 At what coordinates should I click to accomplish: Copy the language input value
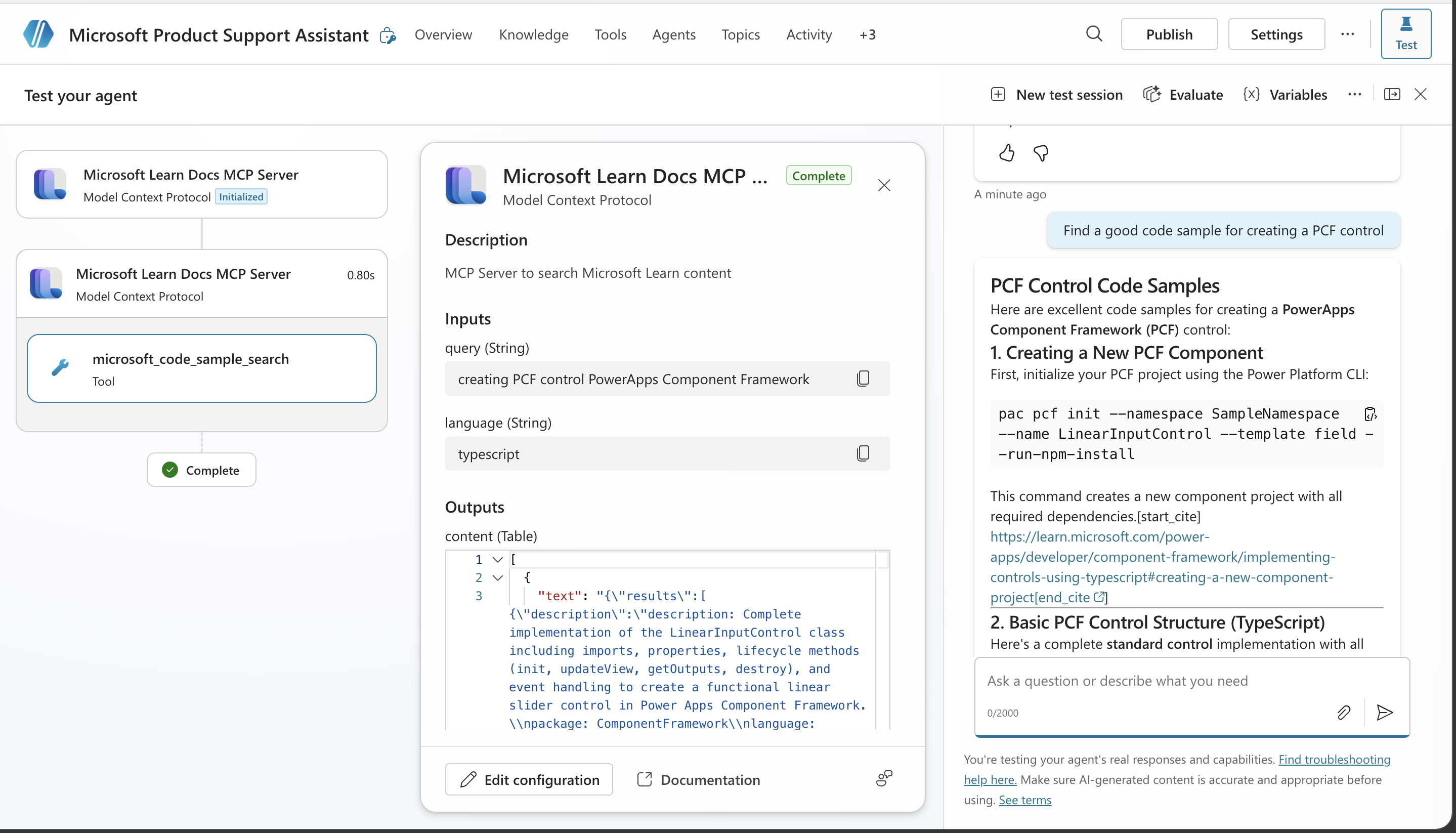coord(863,453)
